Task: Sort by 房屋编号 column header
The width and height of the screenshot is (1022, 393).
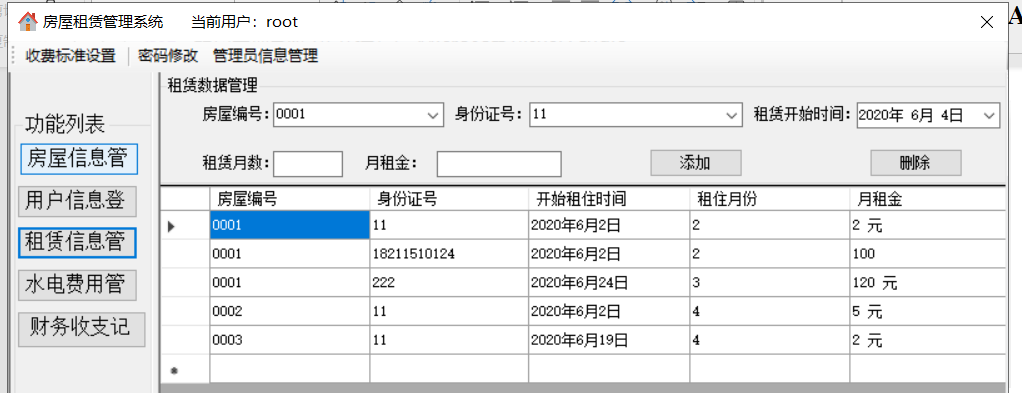Action: click(290, 199)
